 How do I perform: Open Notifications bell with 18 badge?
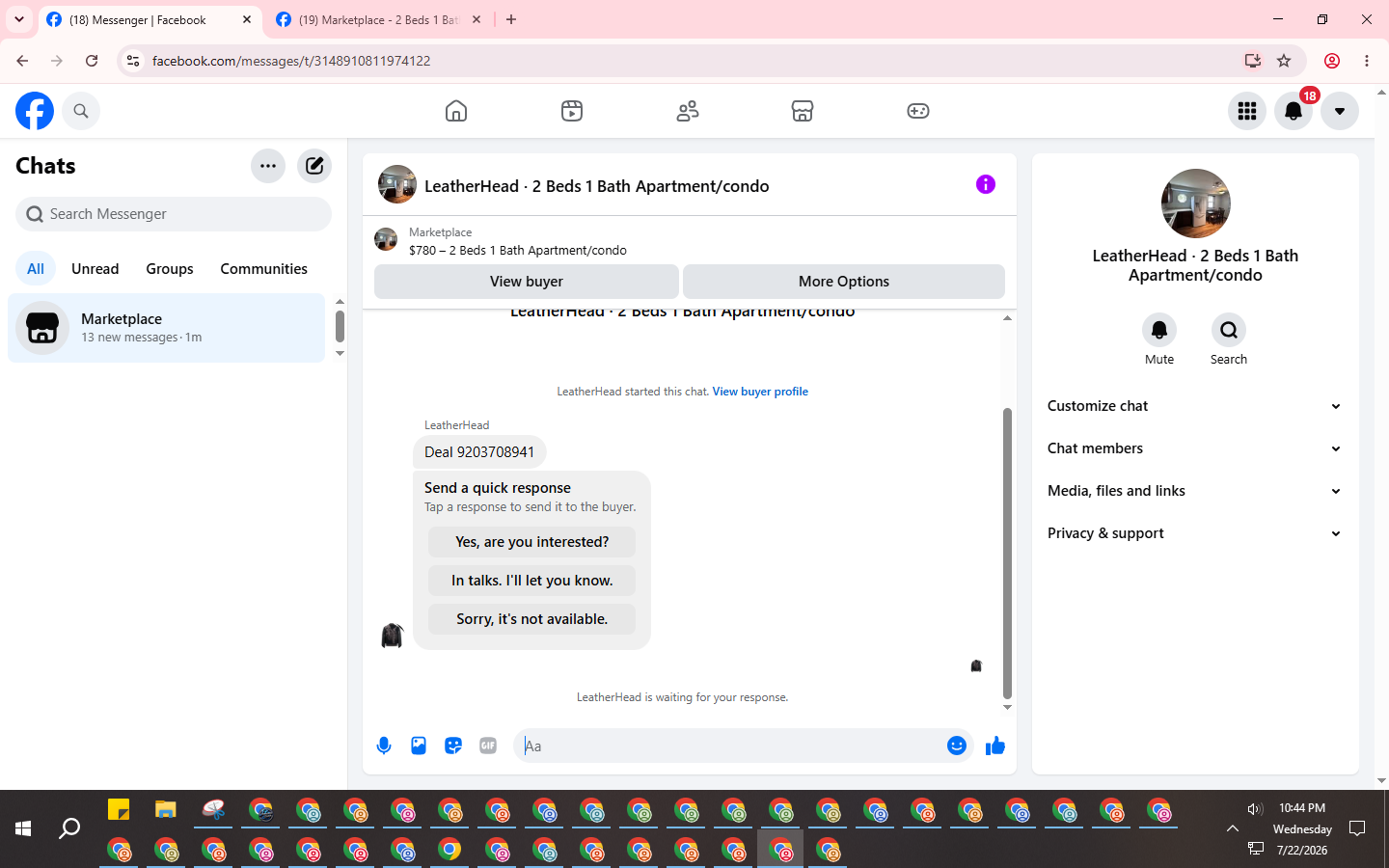click(1294, 111)
